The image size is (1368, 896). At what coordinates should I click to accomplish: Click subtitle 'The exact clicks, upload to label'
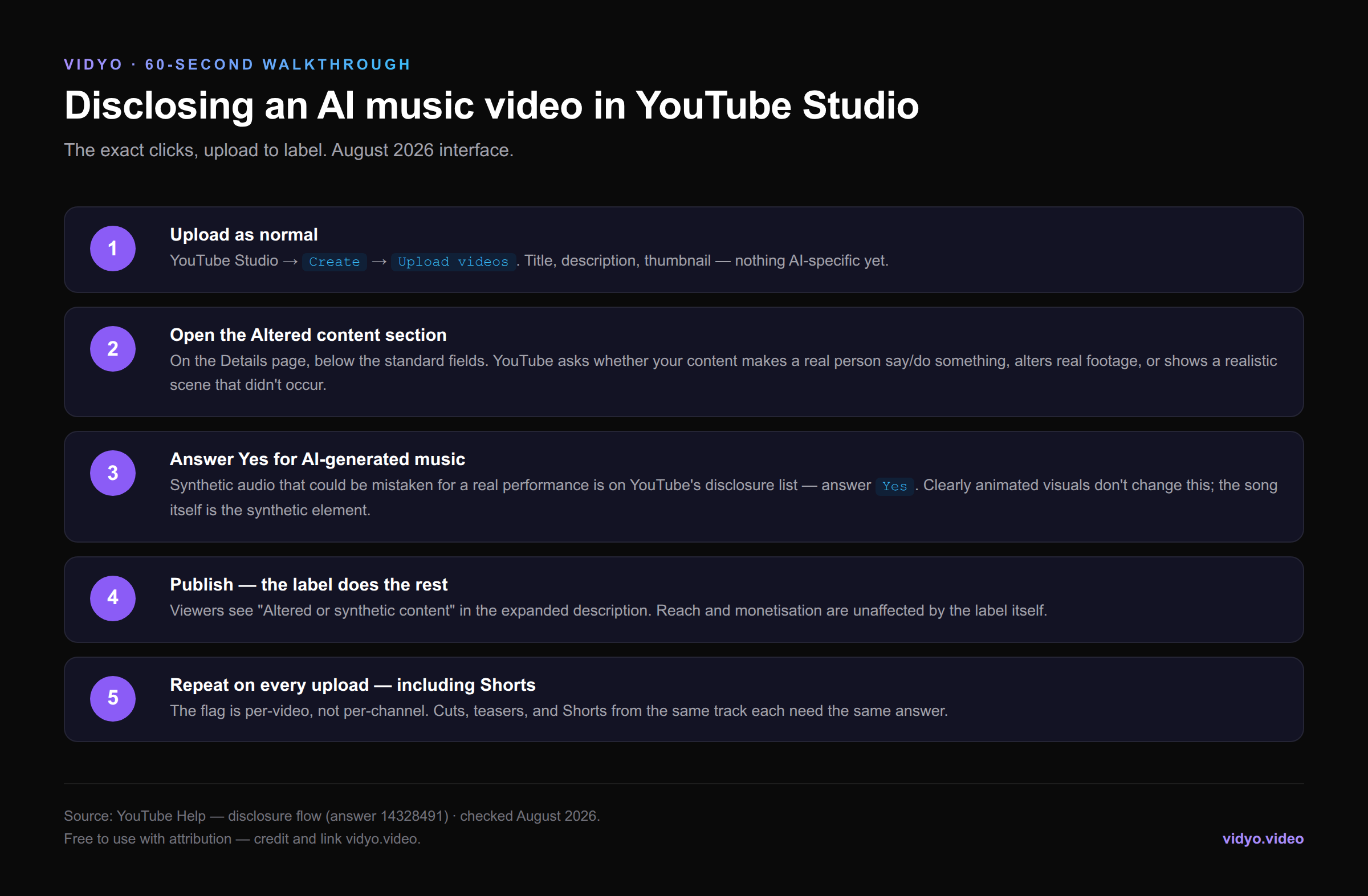coord(288,150)
